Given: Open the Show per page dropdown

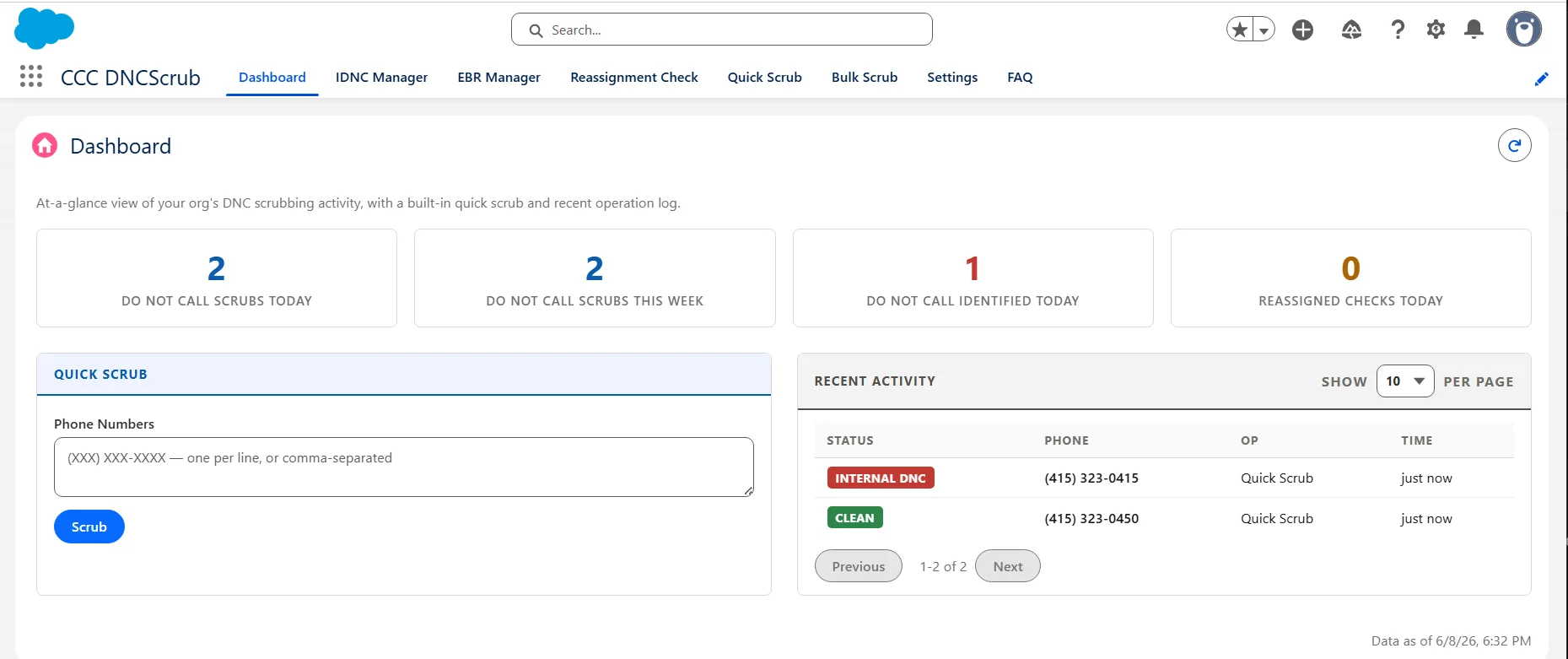Looking at the screenshot, I should coord(1404,381).
